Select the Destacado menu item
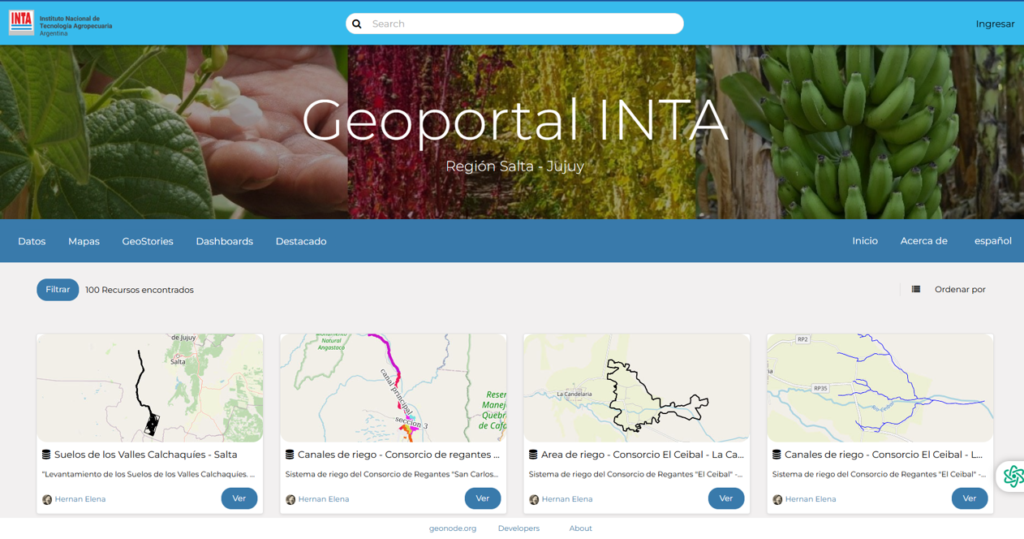Screen dimensions: 1024x539 pyautogui.click(x=301, y=241)
